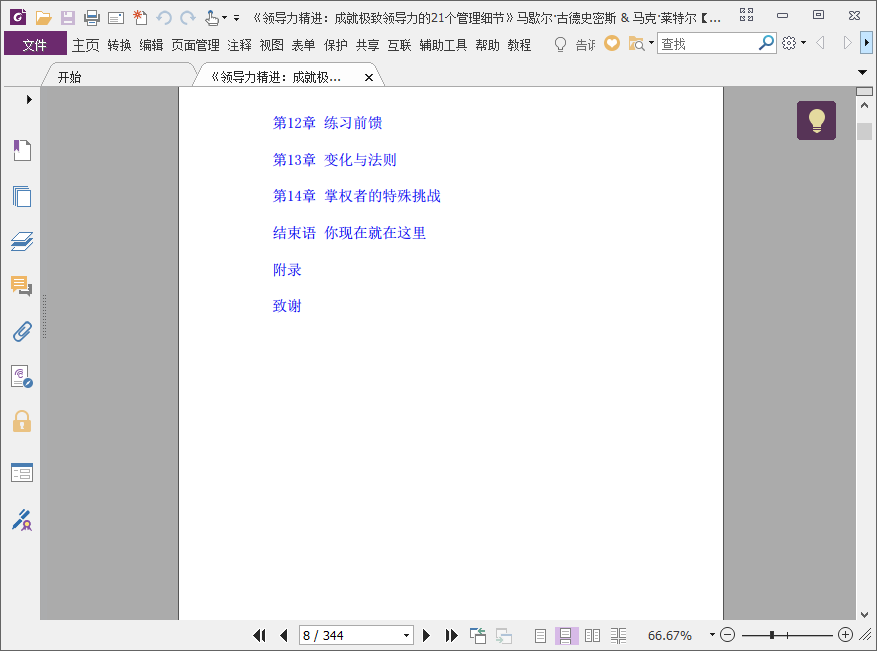
Task: Open the pen and certificate panel icon
Action: tap(22, 520)
